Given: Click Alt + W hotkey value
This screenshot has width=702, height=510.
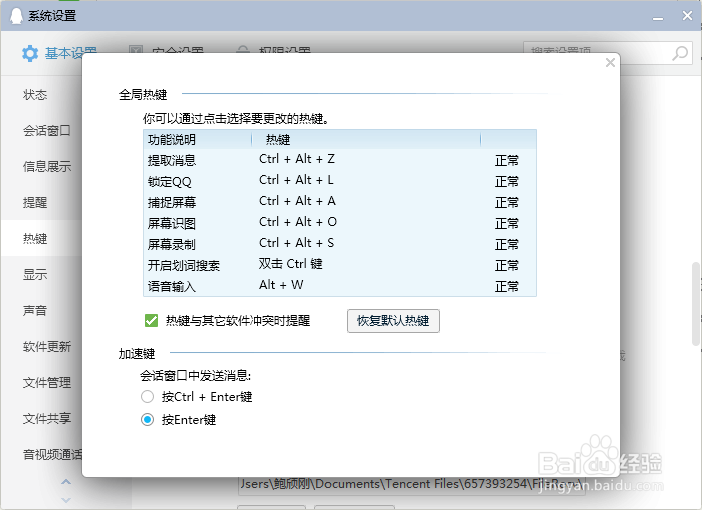Looking at the screenshot, I should [281, 285].
